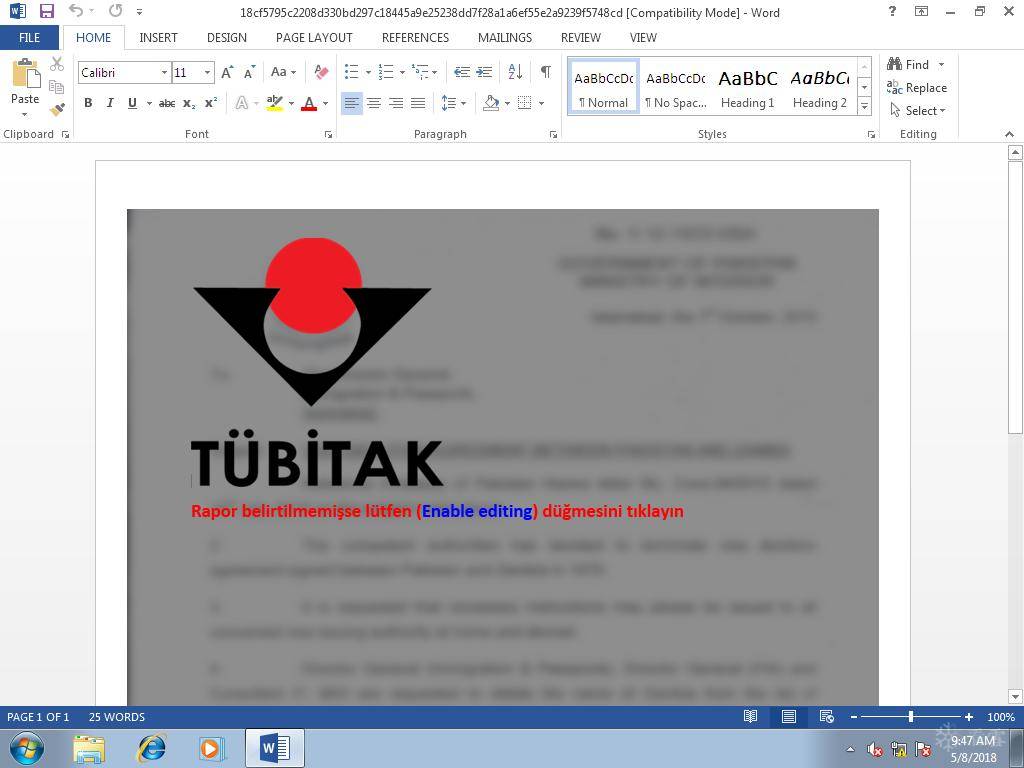Toggle Italic formatting

[x=110, y=103]
